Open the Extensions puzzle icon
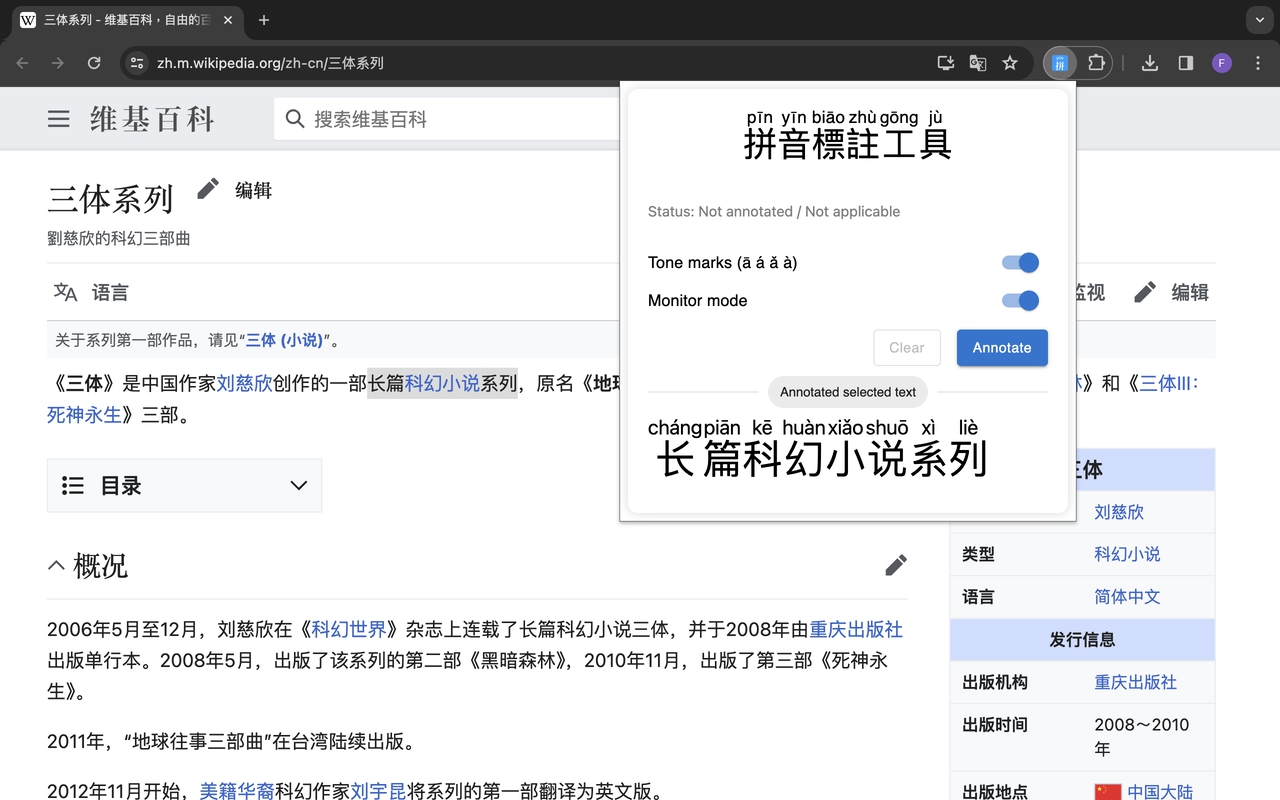The image size is (1280, 800). click(1096, 62)
